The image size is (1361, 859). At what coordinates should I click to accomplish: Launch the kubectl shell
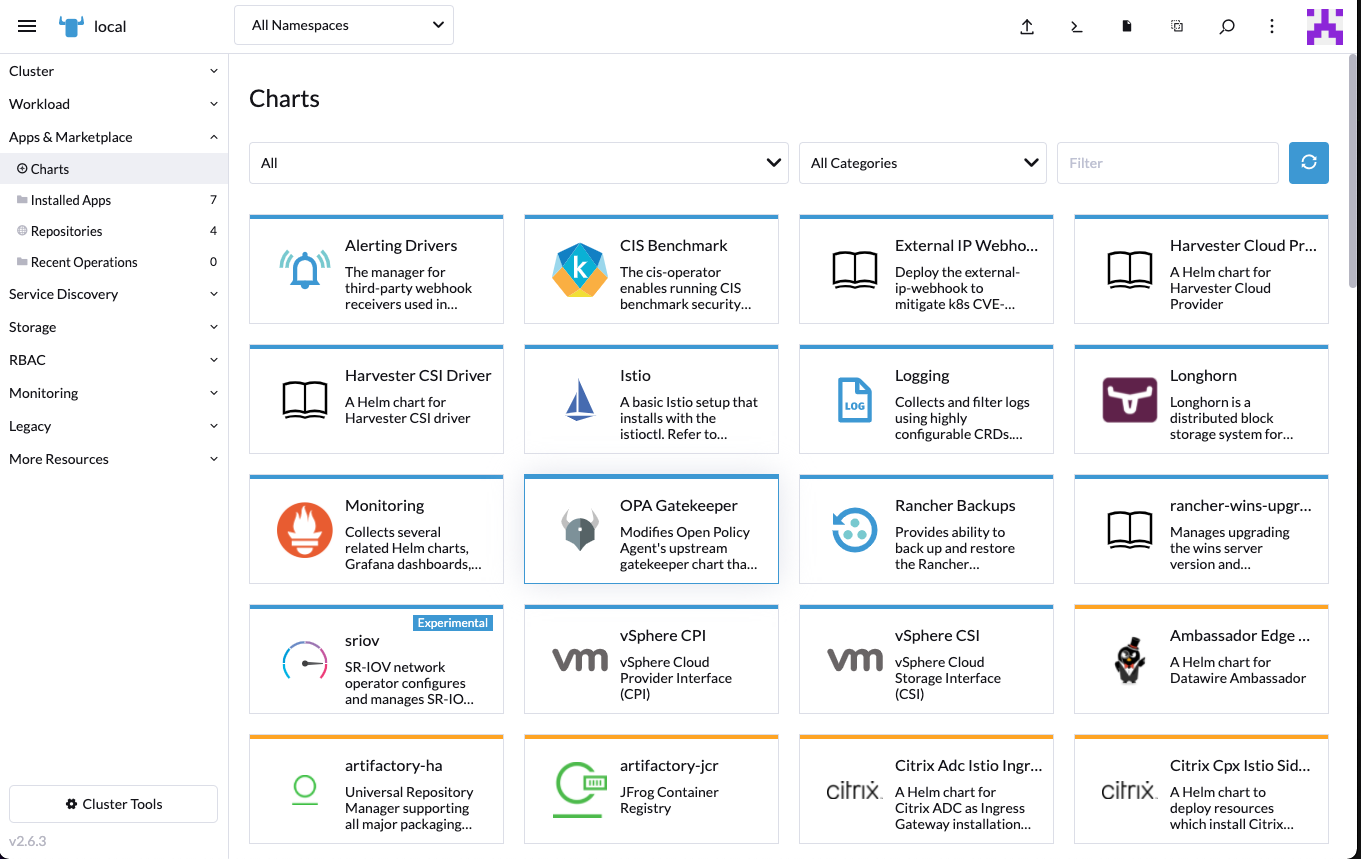tap(1077, 26)
